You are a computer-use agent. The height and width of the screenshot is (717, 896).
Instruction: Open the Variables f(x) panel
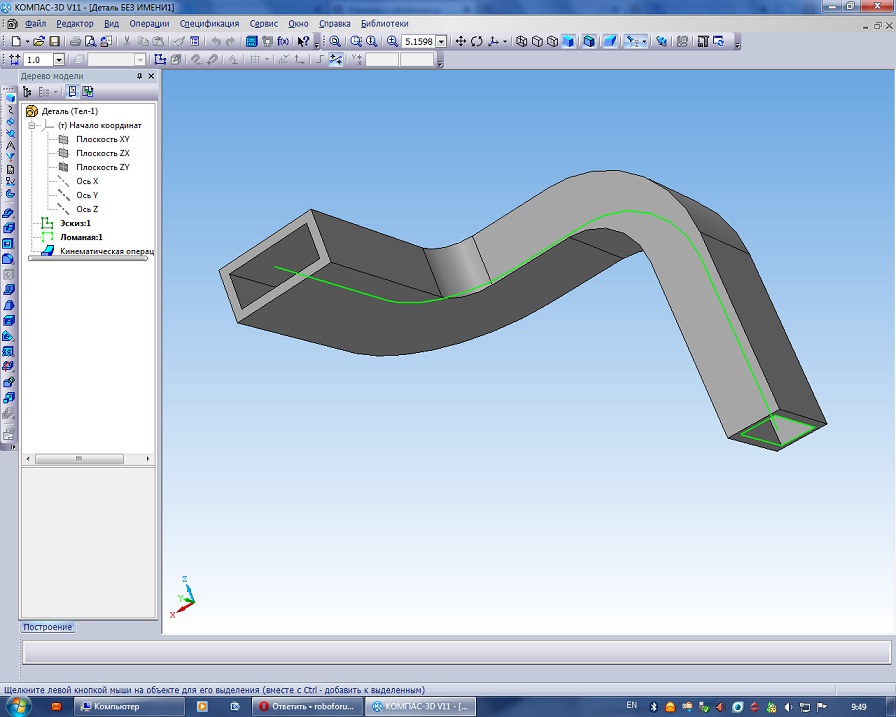(283, 41)
